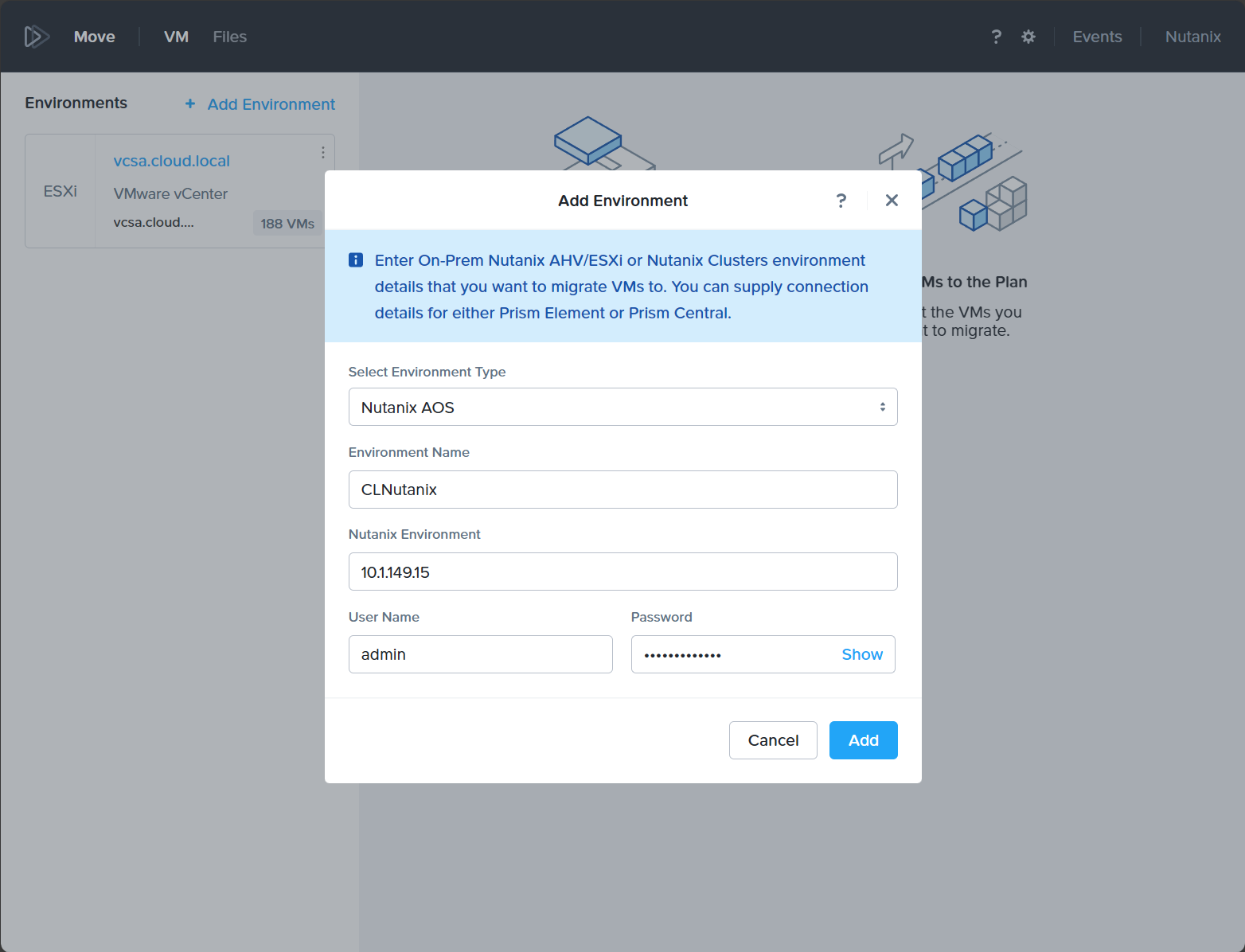Focus the Password input field

pos(763,654)
